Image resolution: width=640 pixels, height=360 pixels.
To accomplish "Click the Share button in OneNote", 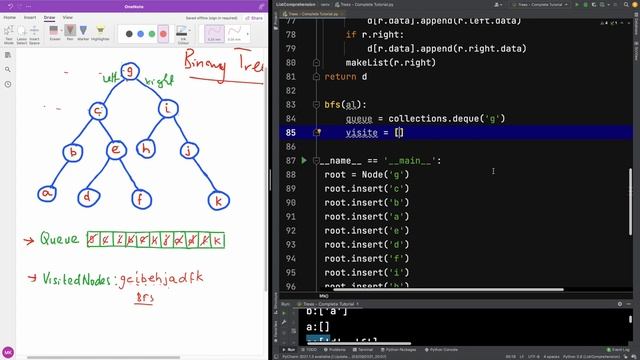I will click(x=254, y=18).
